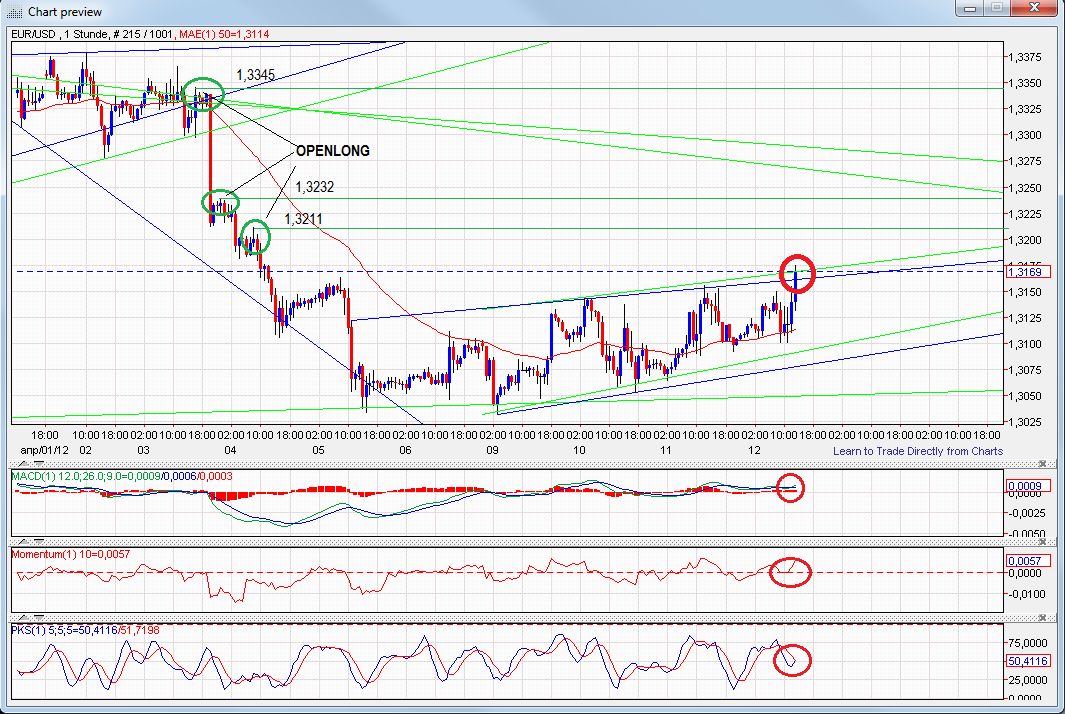The image size is (1065, 714).
Task: Grab the splitter bar above the Momentum panel
Action: [x=532, y=542]
